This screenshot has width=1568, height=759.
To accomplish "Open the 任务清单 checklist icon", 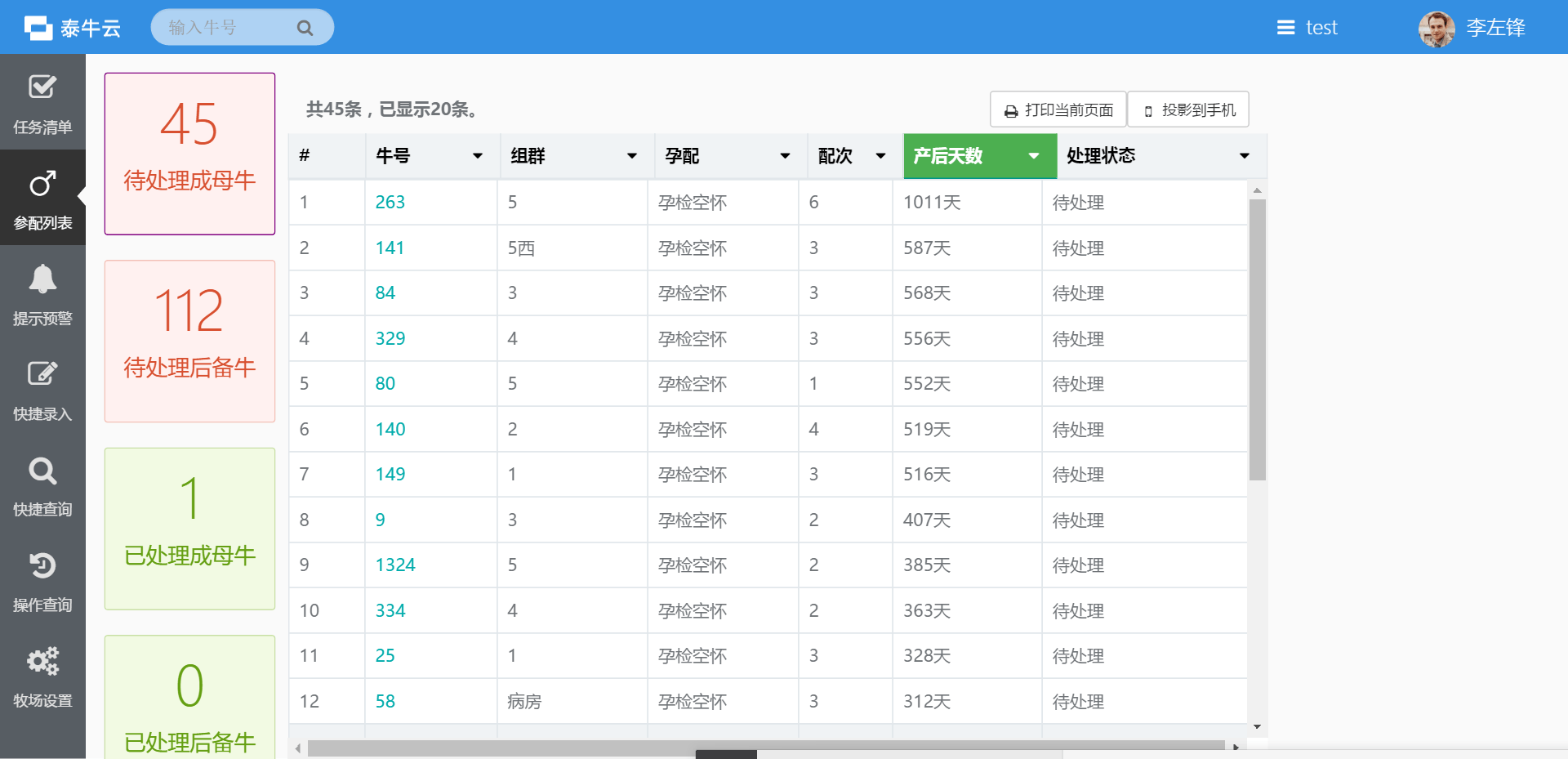I will pyautogui.click(x=42, y=87).
